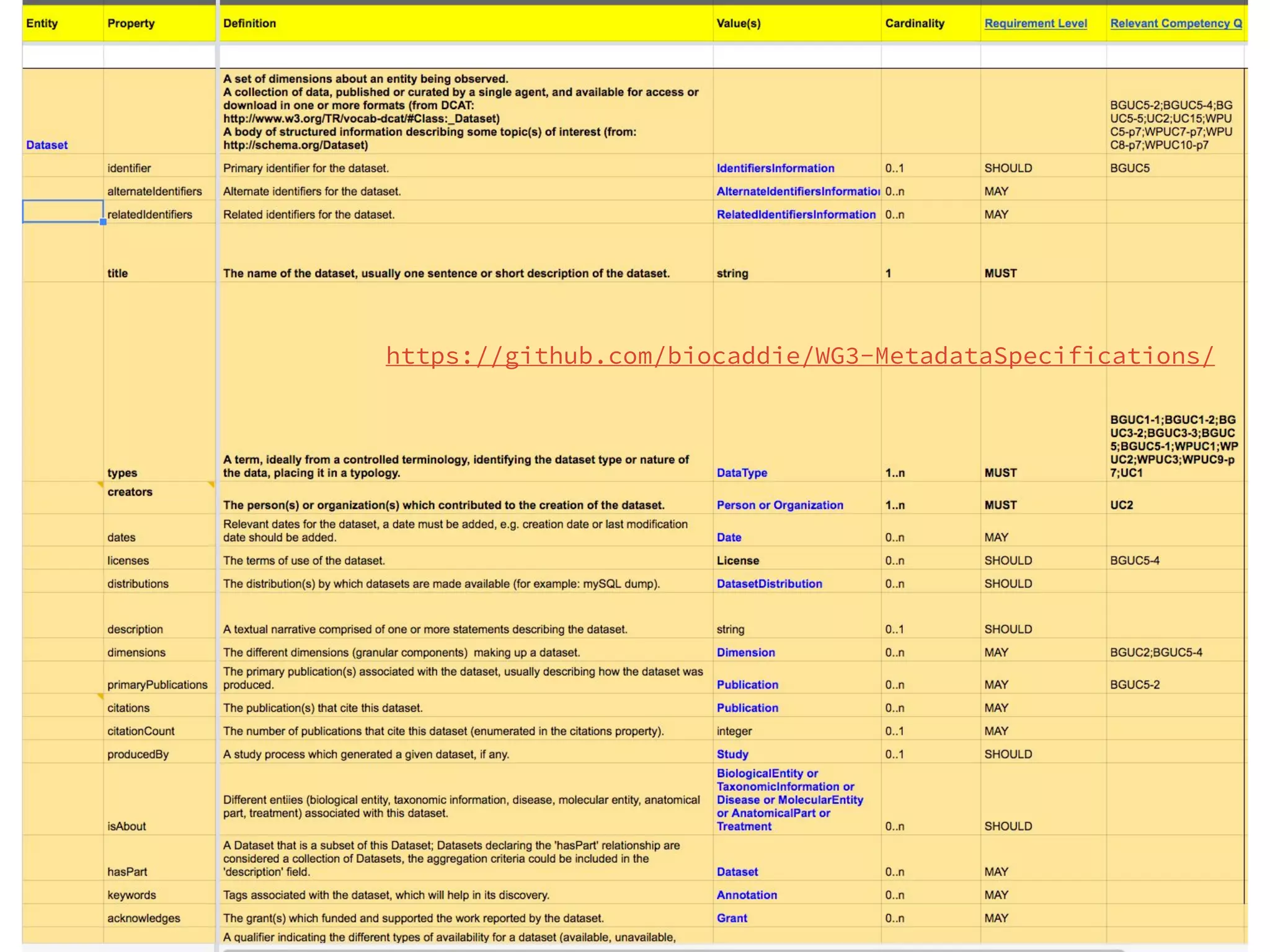Open the Requirement Level header link
The height and width of the screenshot is (952, 1270).
[x=1035, y=24]
